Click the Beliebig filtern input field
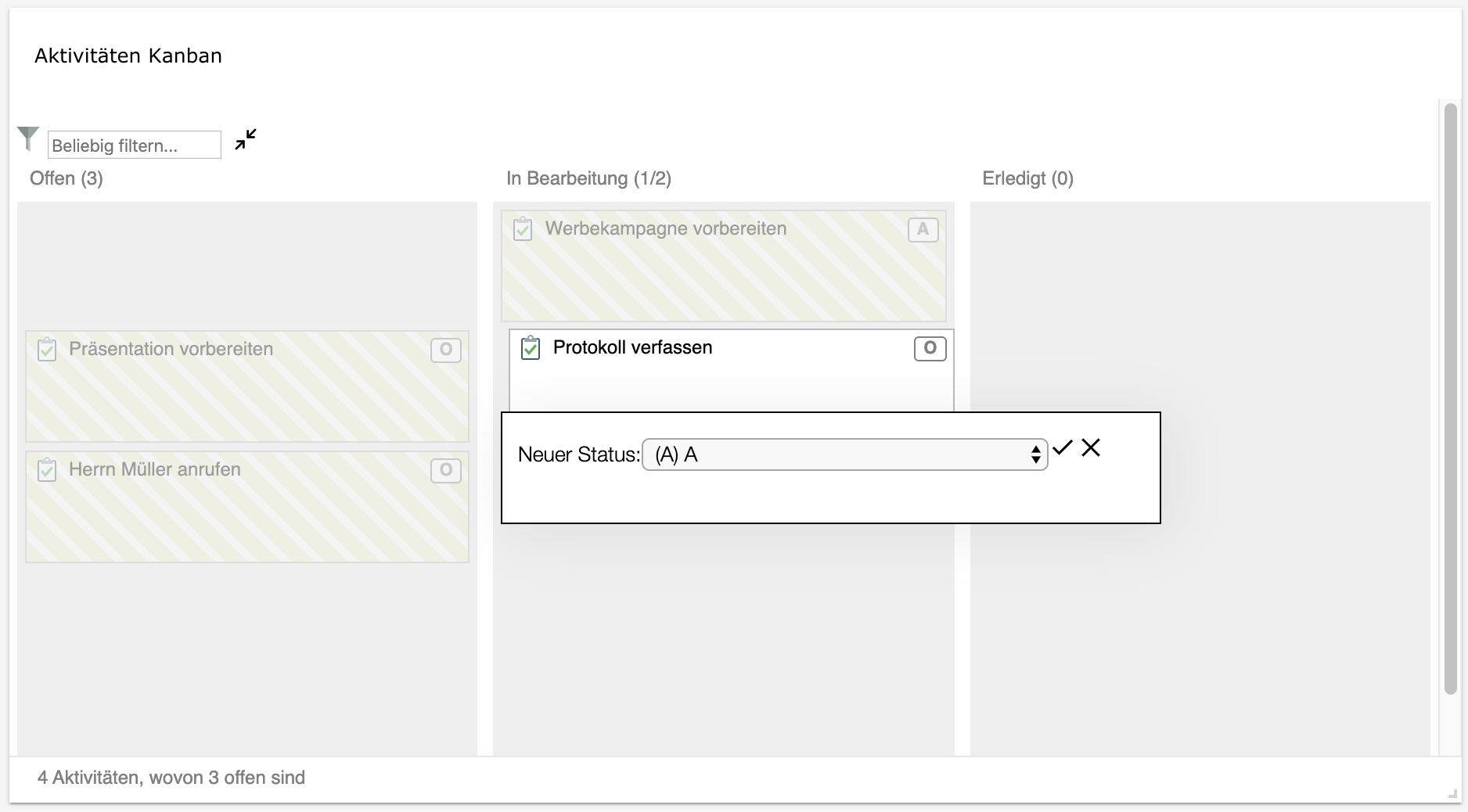This screenshot has width=1468, height=812. 135,145
